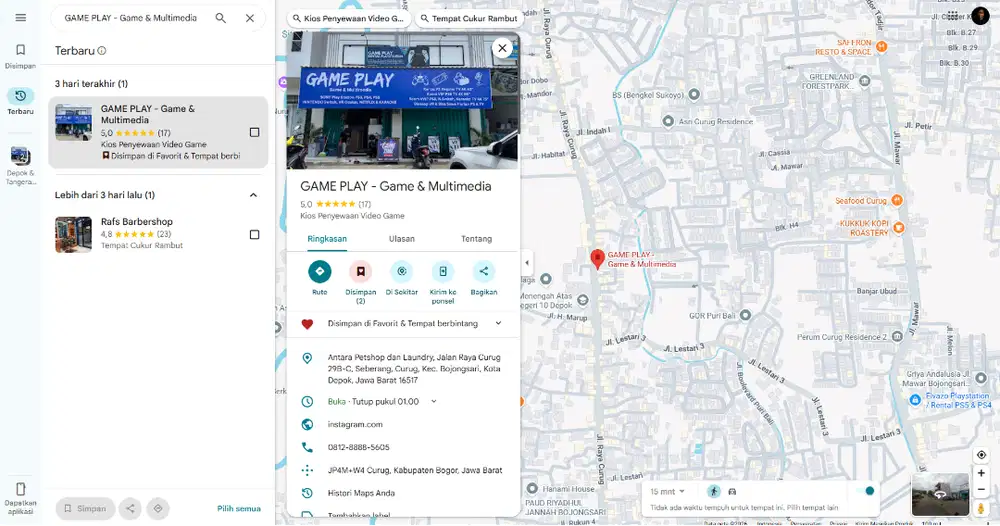Click the Rafs Barbershop thumbnail
1000x526 pixels.
73,235
